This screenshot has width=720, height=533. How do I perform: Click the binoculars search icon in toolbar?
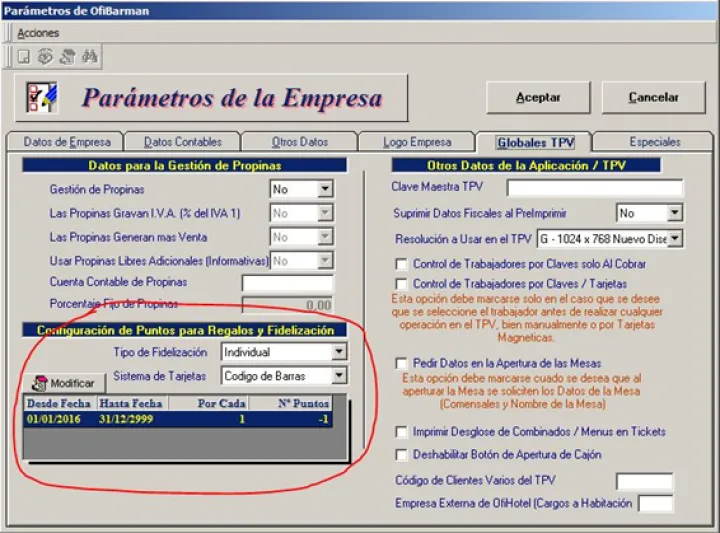click(x=89, y=57)
